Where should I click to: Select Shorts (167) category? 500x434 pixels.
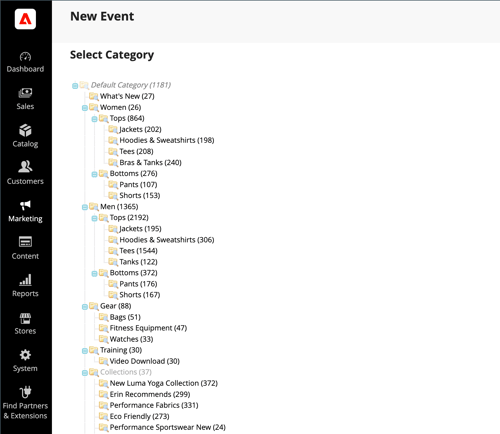(140, 295)
